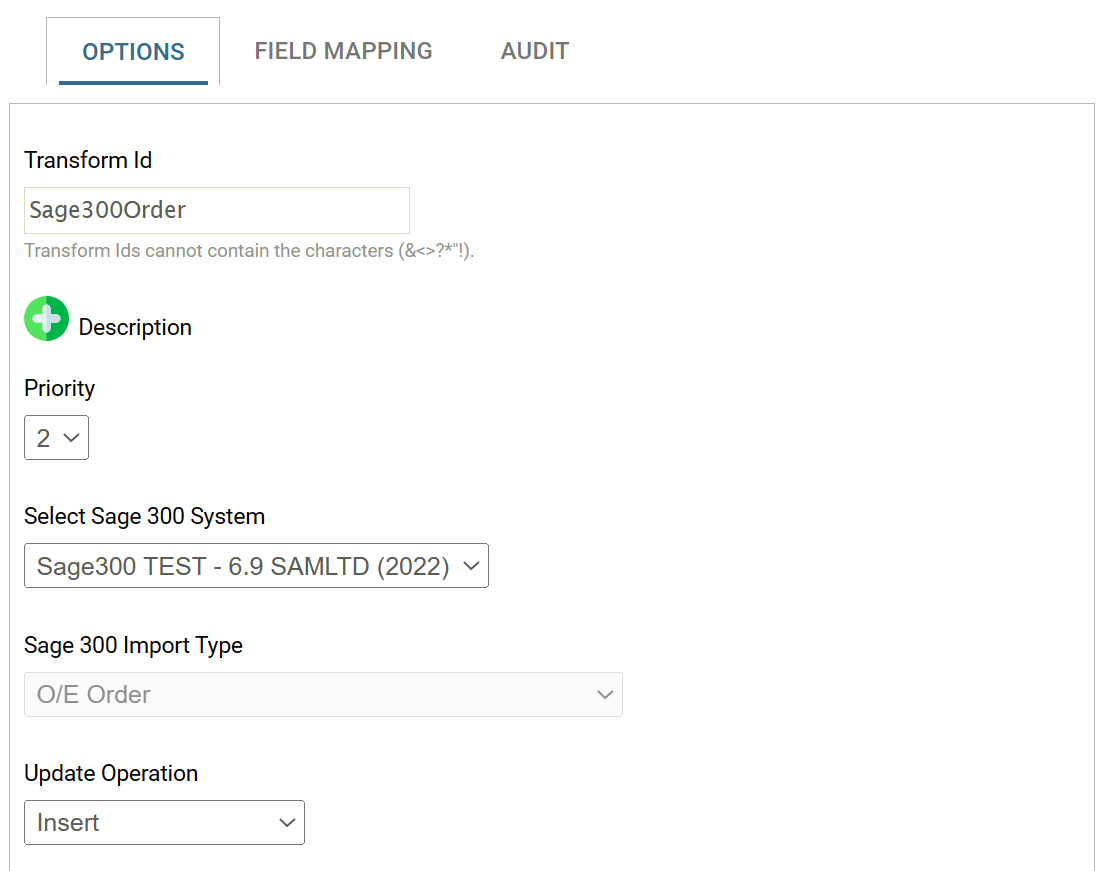Click the Transform Id label
The height and width of the screenshot is (871, 1113).
[x=88, y=160]
